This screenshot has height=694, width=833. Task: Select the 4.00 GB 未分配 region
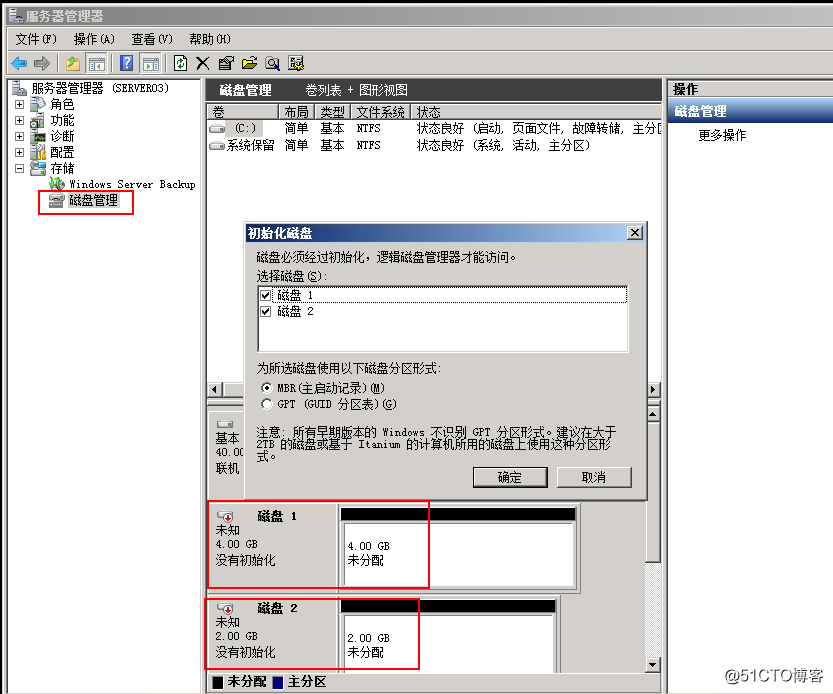click(458, 554)
